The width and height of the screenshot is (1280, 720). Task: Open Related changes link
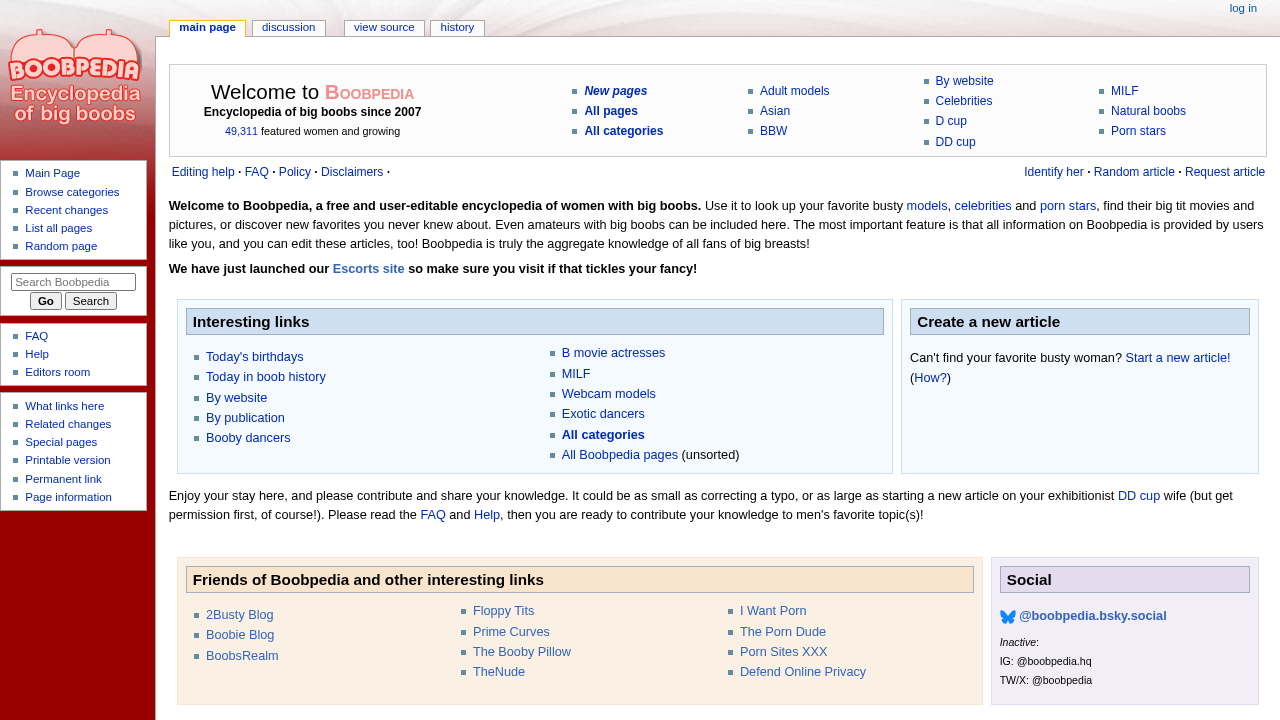pyautogui.click(x=68, y=424)
